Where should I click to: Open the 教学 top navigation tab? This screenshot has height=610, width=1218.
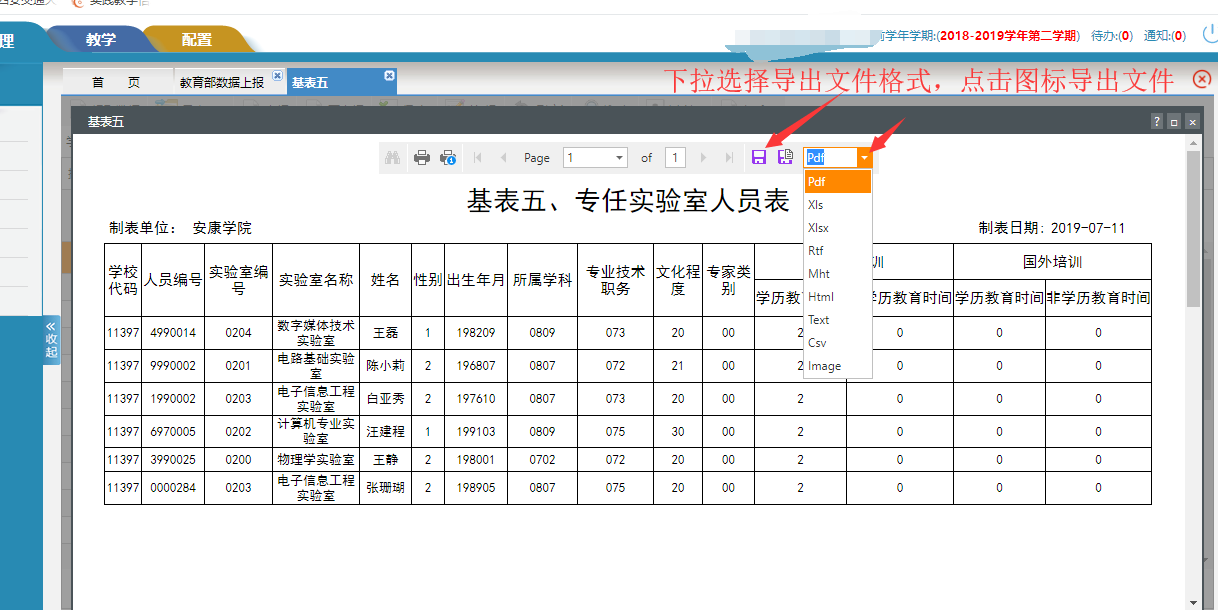tap(100, 40)
